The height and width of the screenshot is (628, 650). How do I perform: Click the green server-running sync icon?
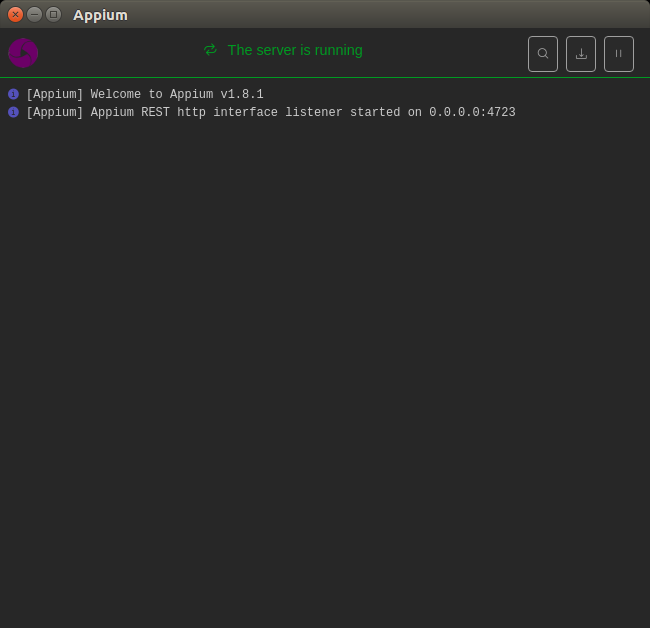tap(210, 50)
